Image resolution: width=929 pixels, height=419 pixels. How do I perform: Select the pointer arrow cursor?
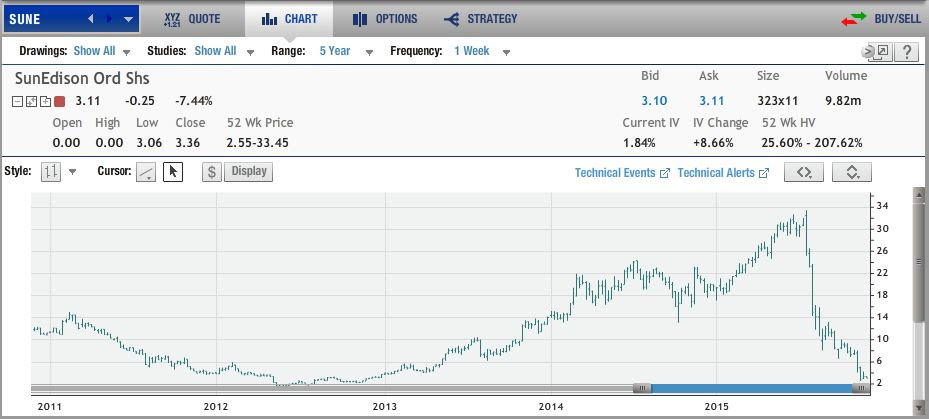point(173,172)
